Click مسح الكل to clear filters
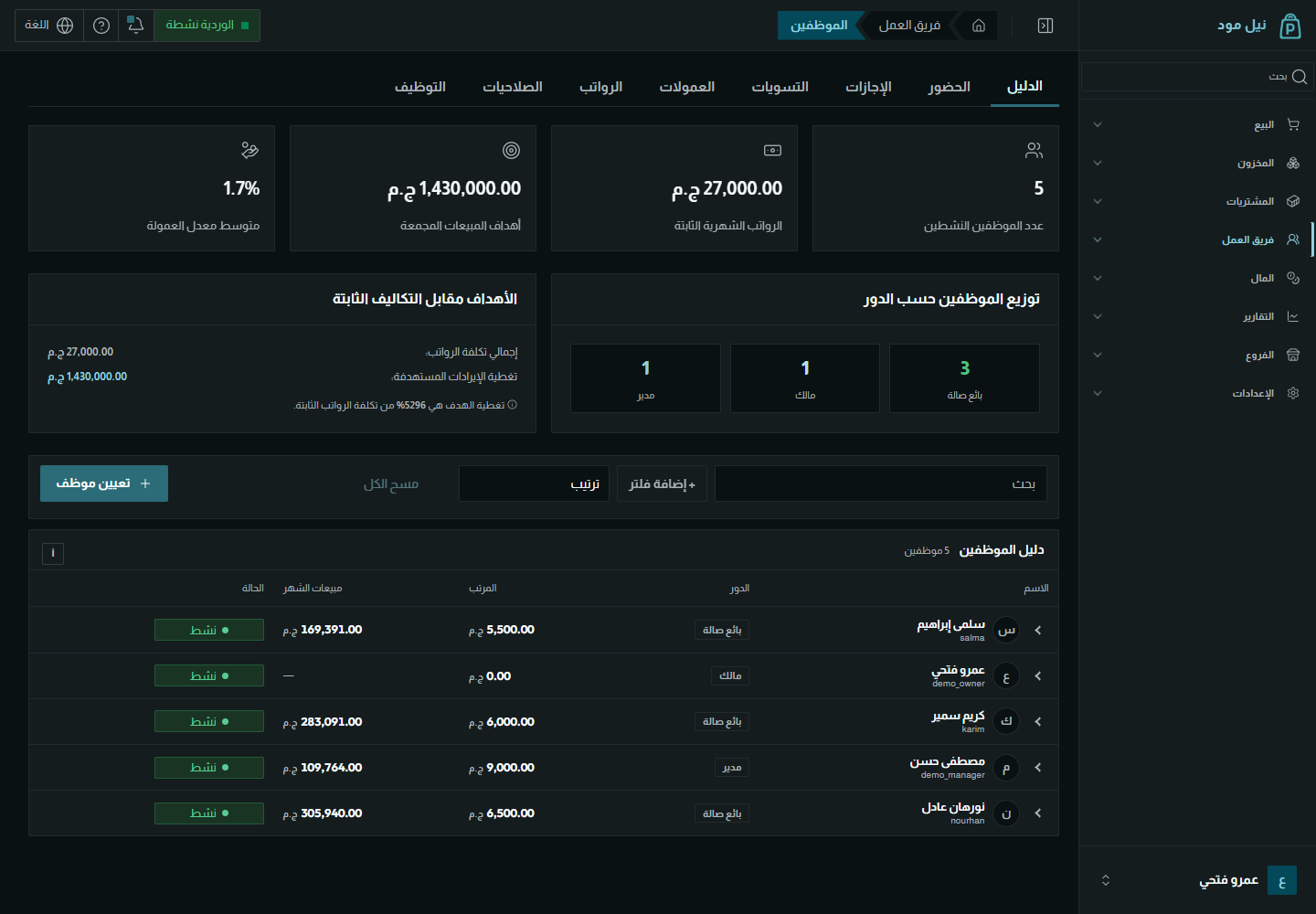Screen dimensions: 1316x914 pyautogui.click(x=391, y=484)
